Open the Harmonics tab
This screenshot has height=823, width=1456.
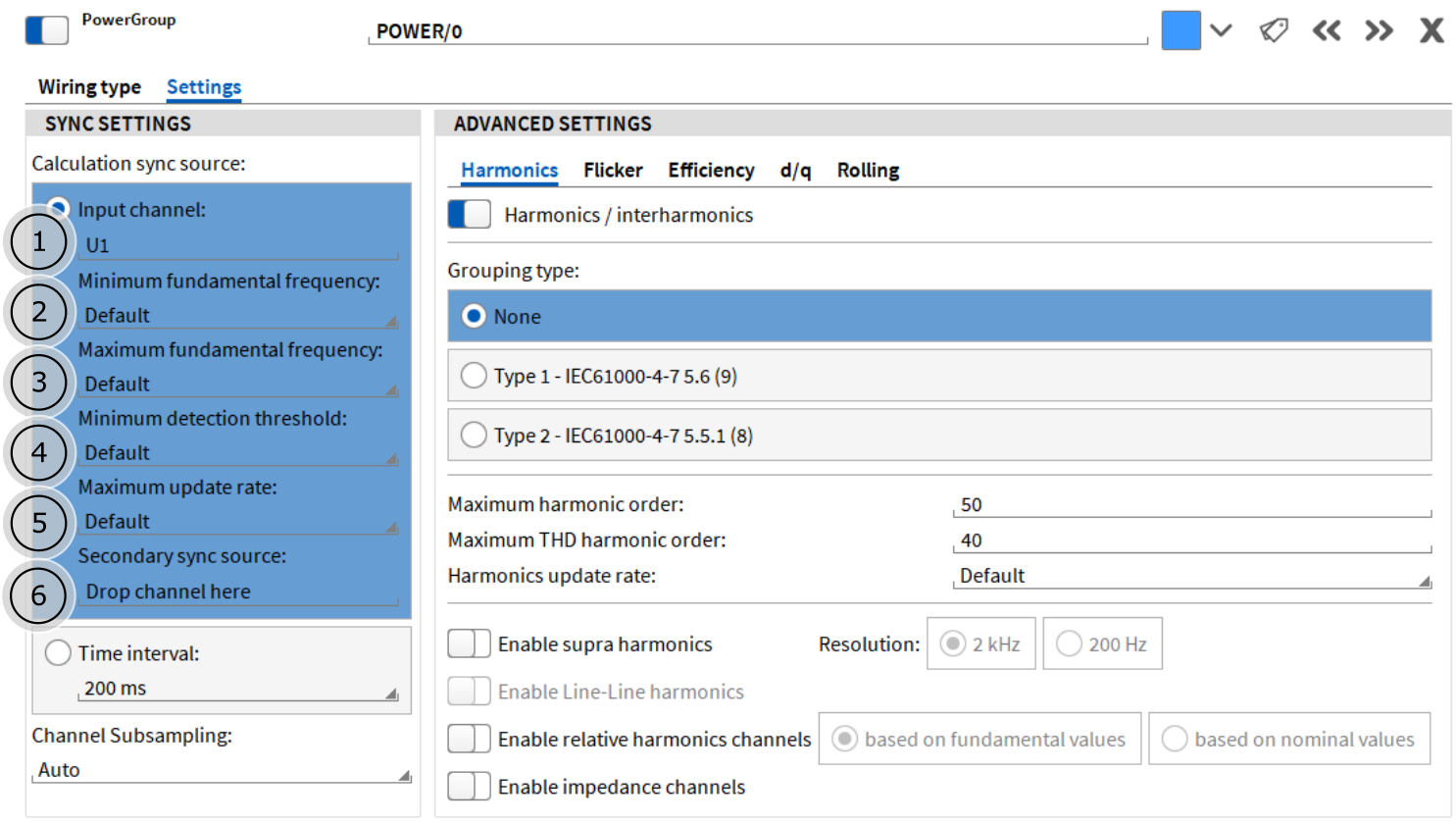coord(510,170)
